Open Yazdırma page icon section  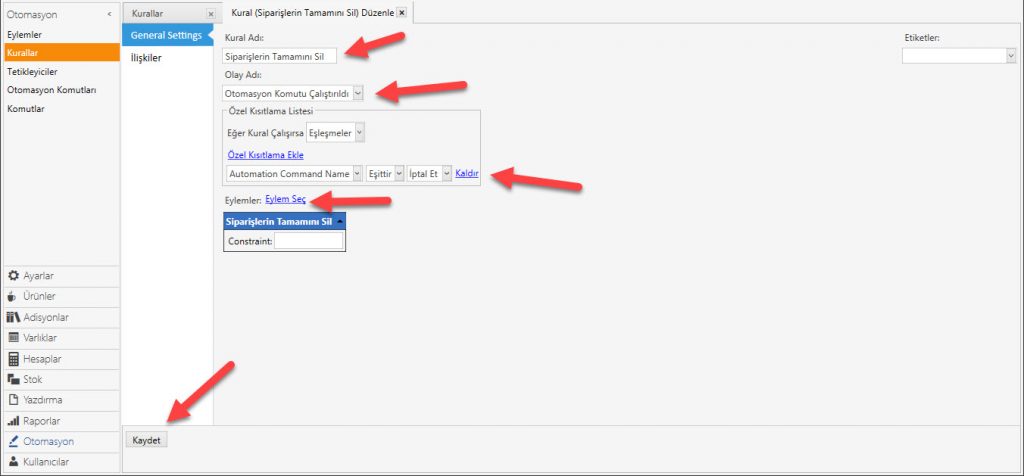14,400
